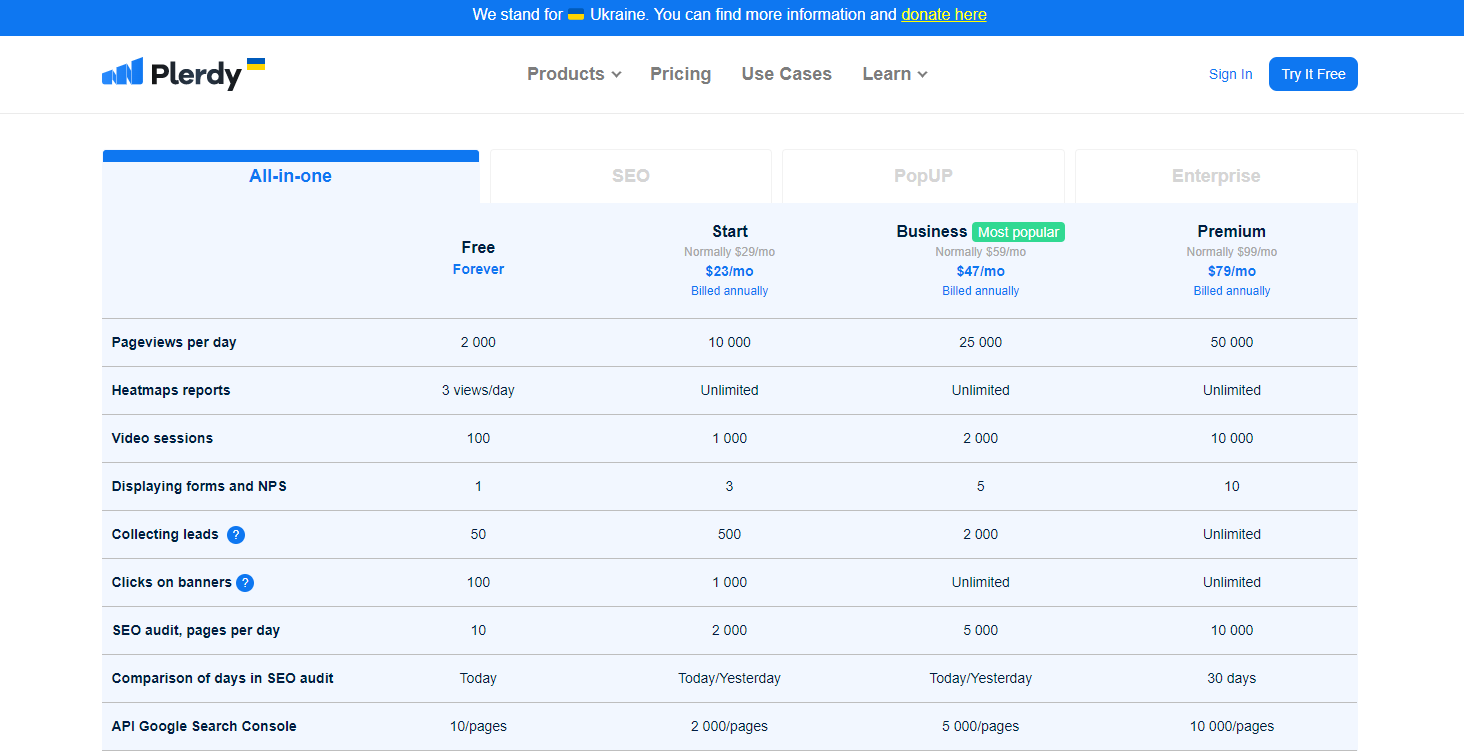Click Billed annually under the Business plan
Viewport: 1464px width, 751px height.
981,290
